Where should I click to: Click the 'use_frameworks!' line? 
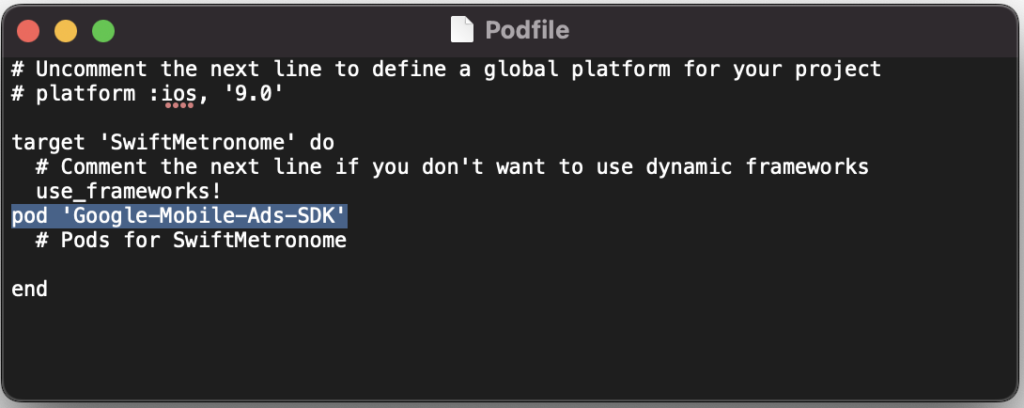pyautogui.click(x=129, y=192)
